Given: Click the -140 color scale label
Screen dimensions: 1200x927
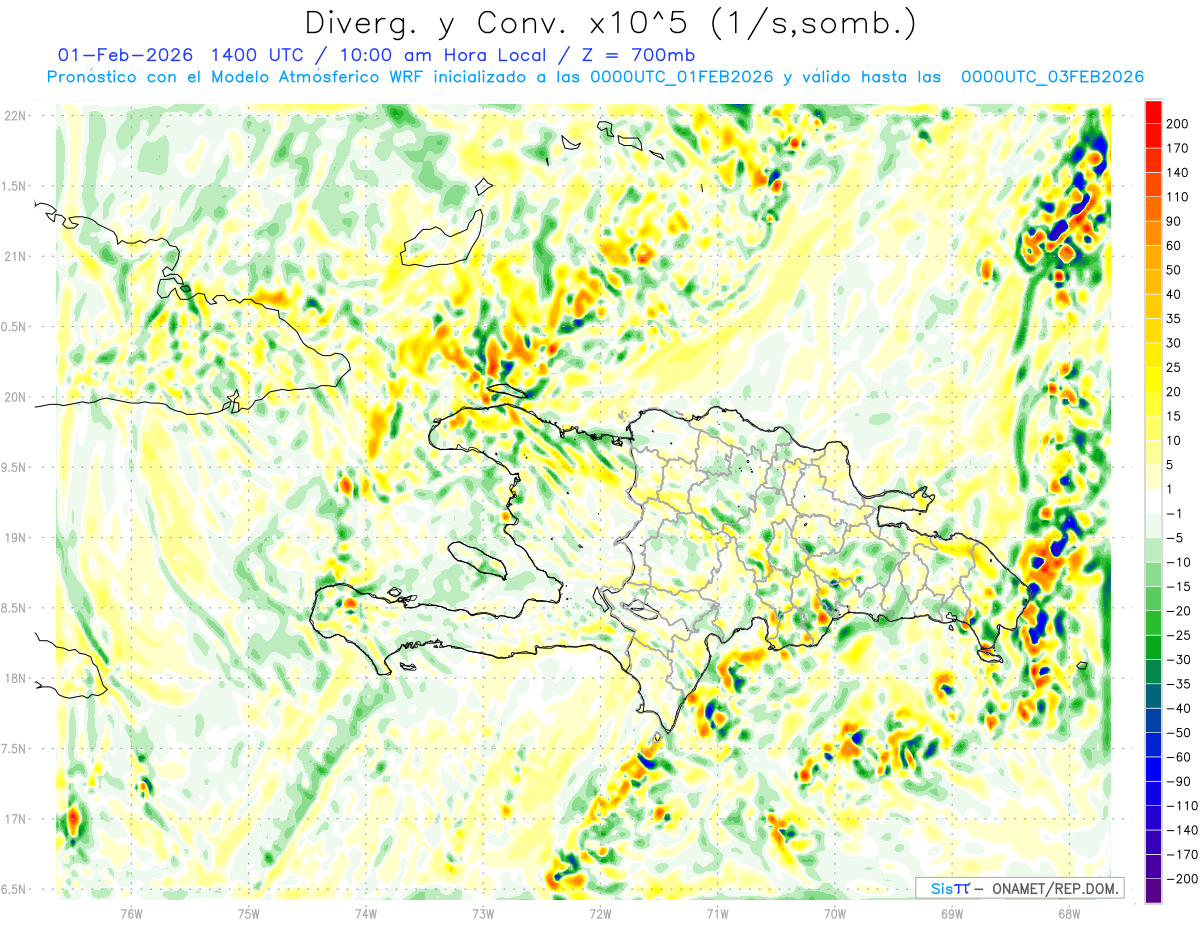Looking at the screenshot, I should (1182, 830).
